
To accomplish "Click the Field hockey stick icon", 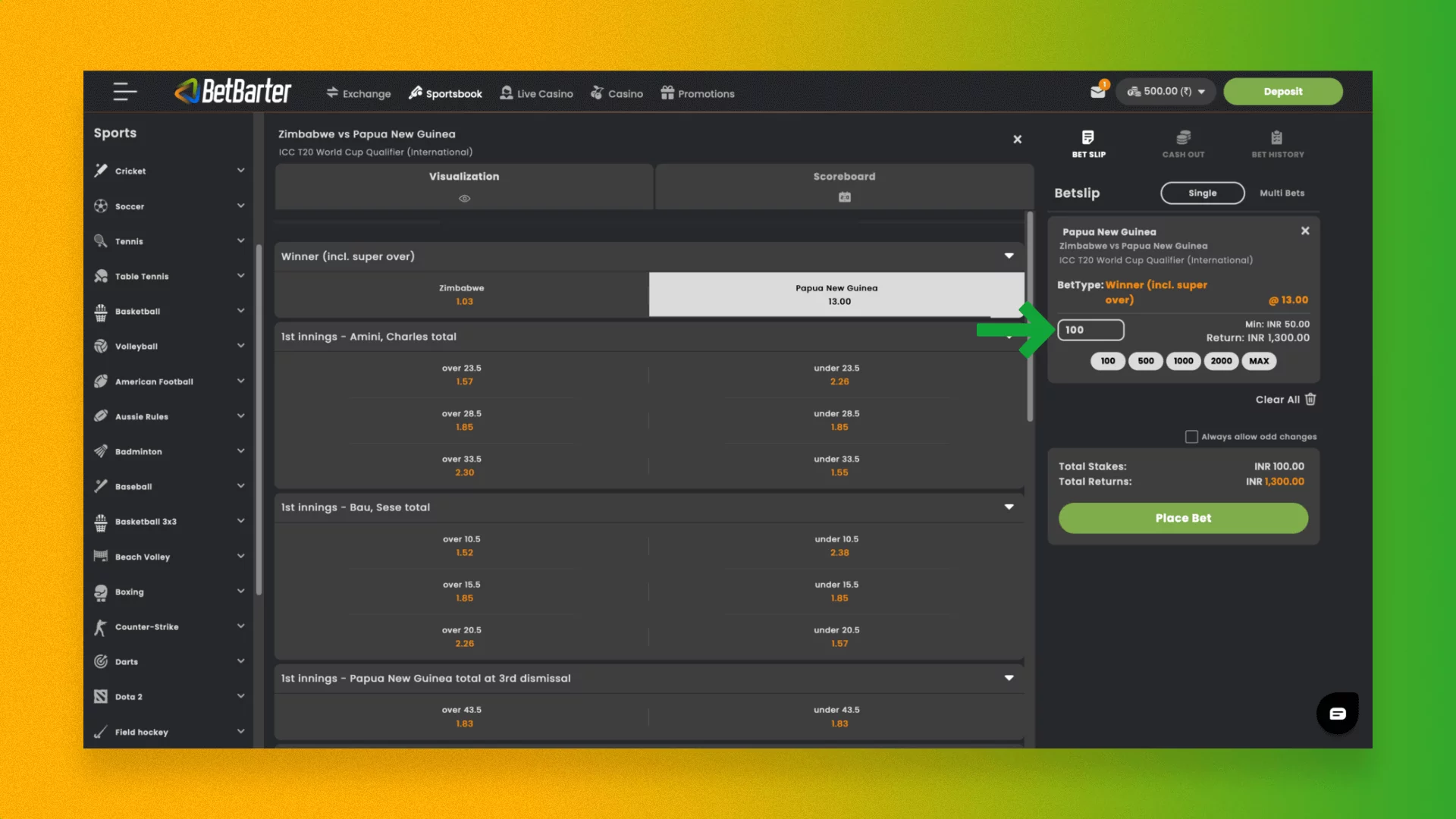I will 100,732.
